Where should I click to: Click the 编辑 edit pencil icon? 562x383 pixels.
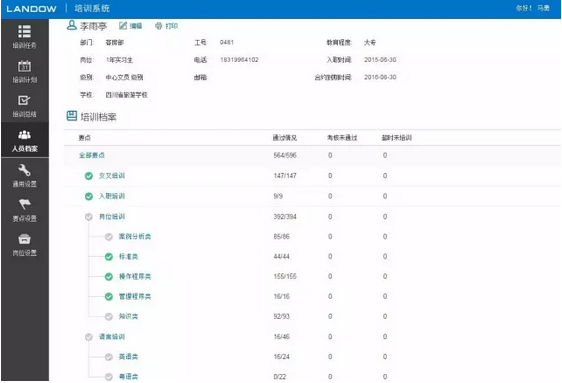[x=123, y=25]
